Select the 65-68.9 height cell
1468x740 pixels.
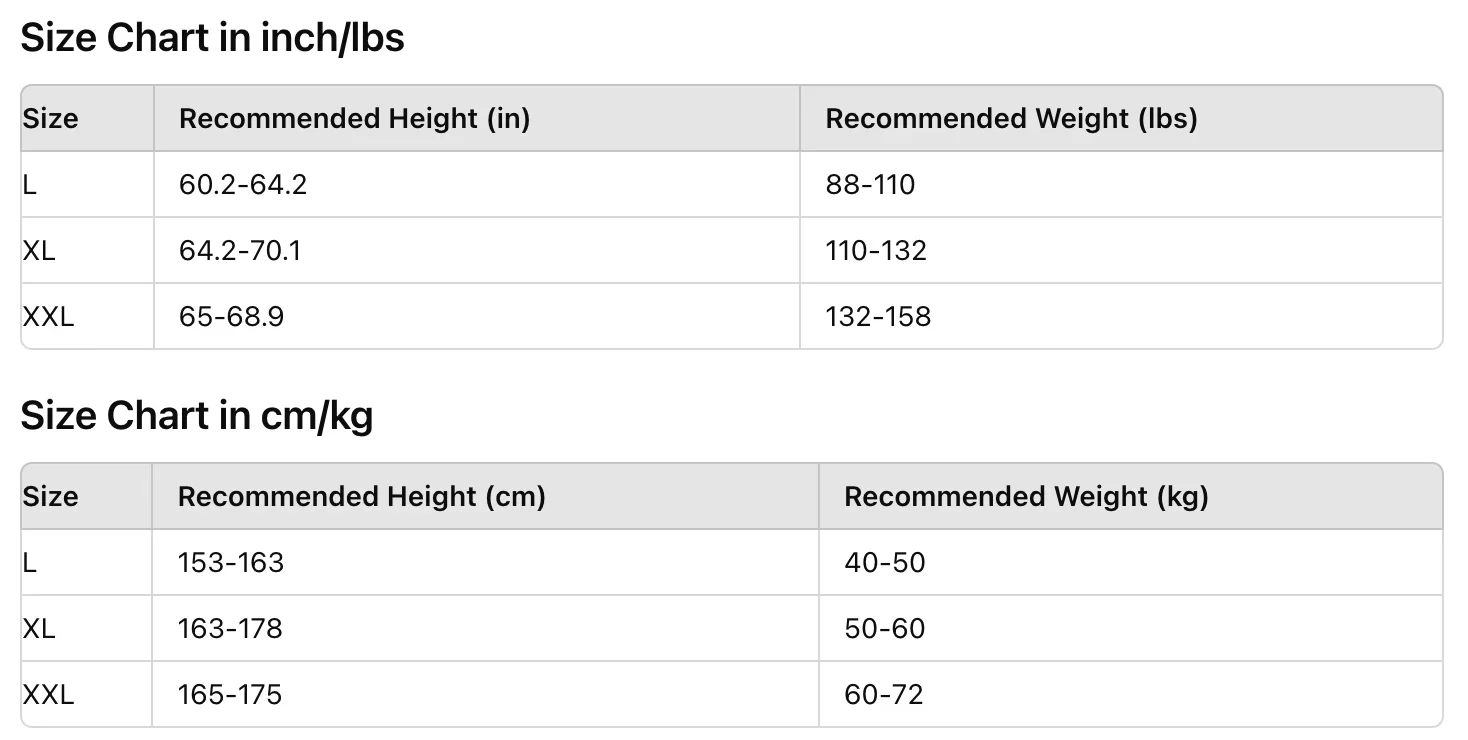point(231,317)
